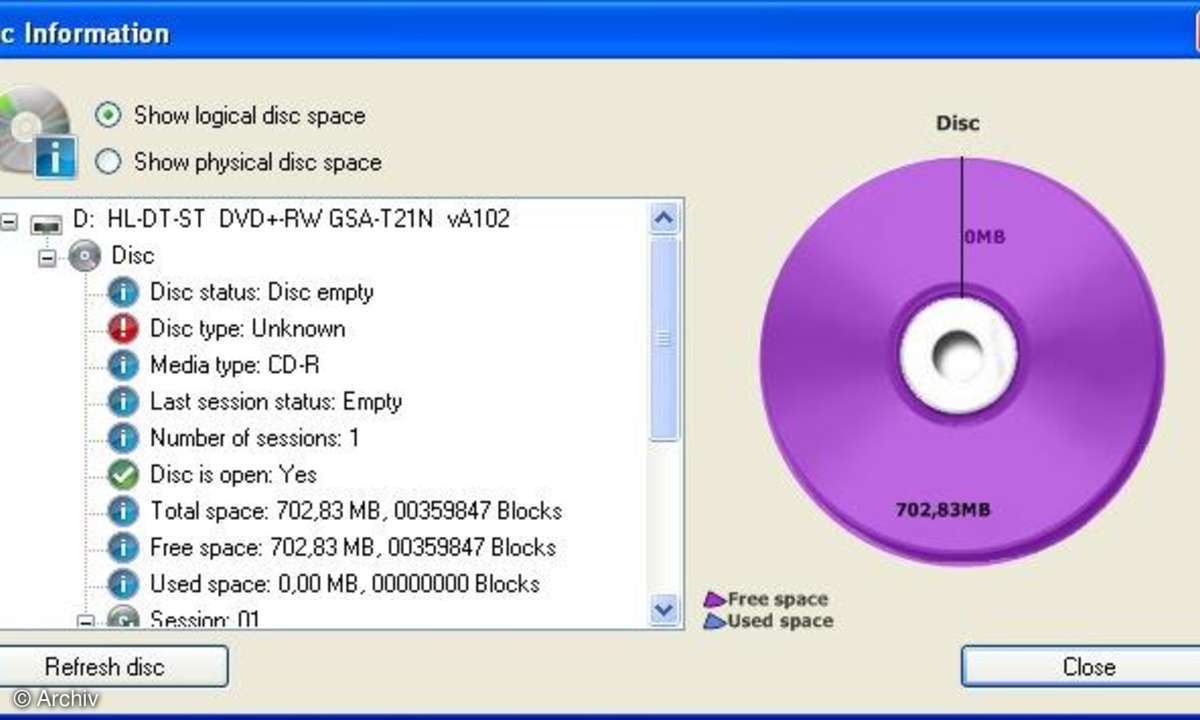
Task: Select Show physical disc space option
Action: pos(108,162)
